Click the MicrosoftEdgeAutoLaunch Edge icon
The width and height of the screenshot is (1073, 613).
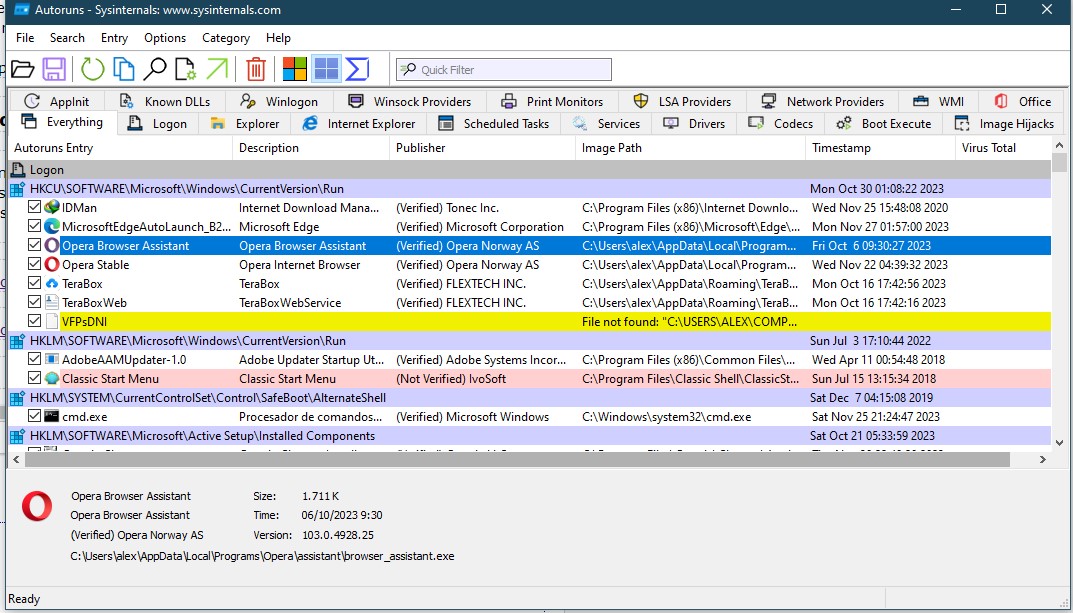point(52,226)
